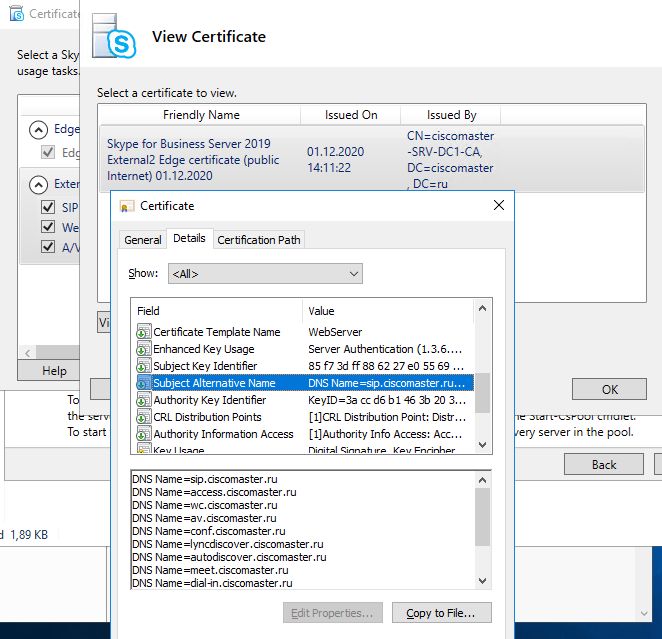Viewport: 662px width, 639px height.
Task: Select the Authority Key Identifier row
Action: click(x=304, y=400)
